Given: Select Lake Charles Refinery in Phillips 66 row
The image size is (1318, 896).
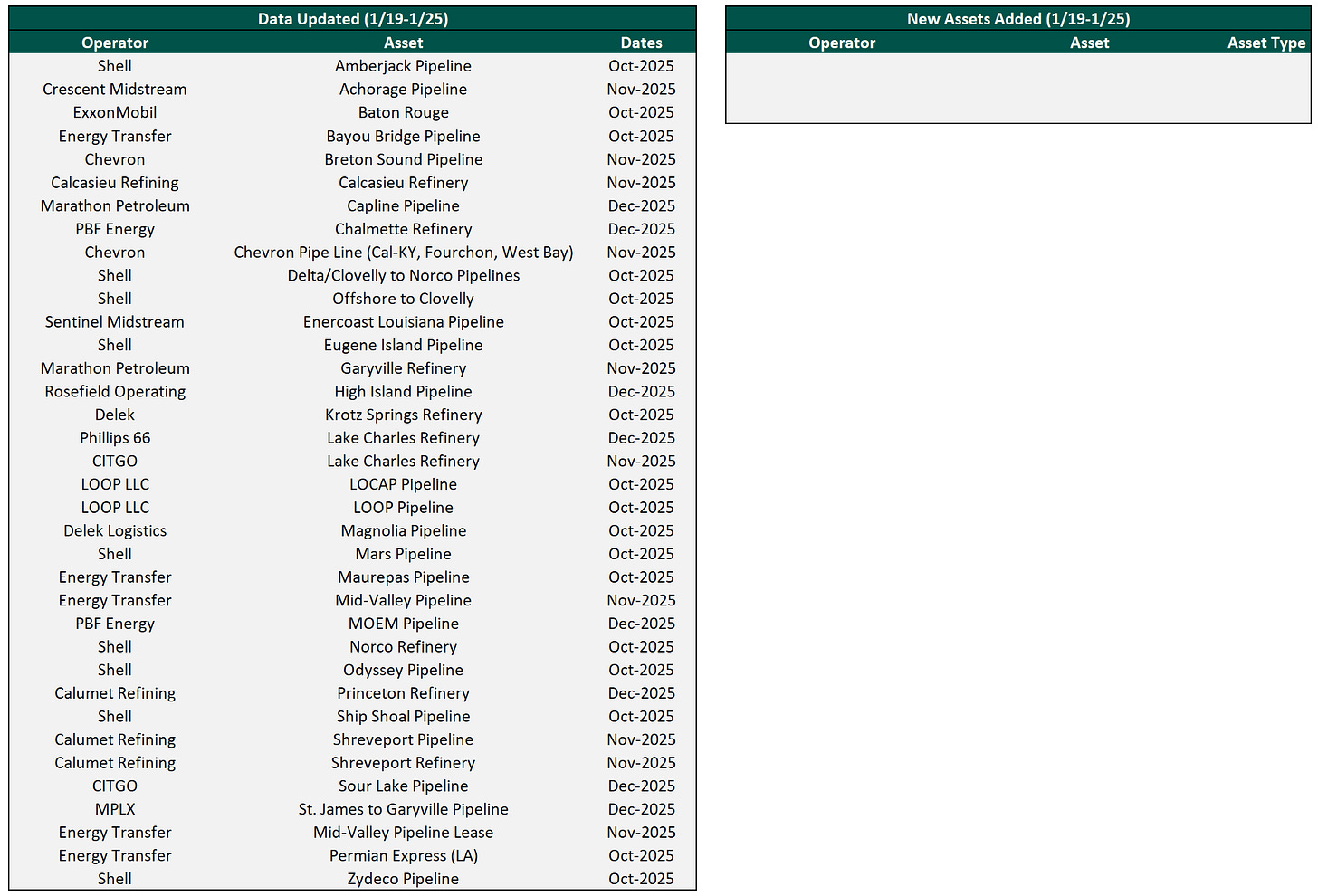Looking at the screenshot, I should coord(403,438).
